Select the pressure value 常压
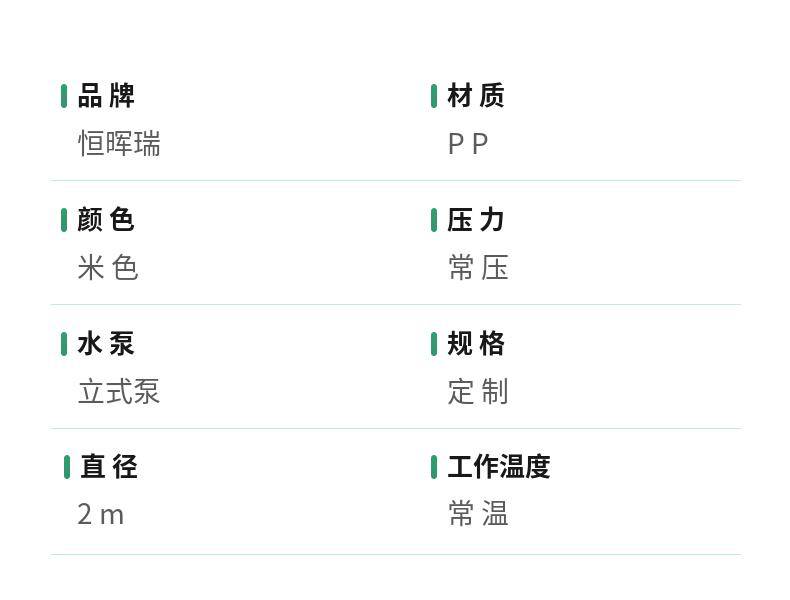This screenshot has height=600, width=790. [478, 268]
